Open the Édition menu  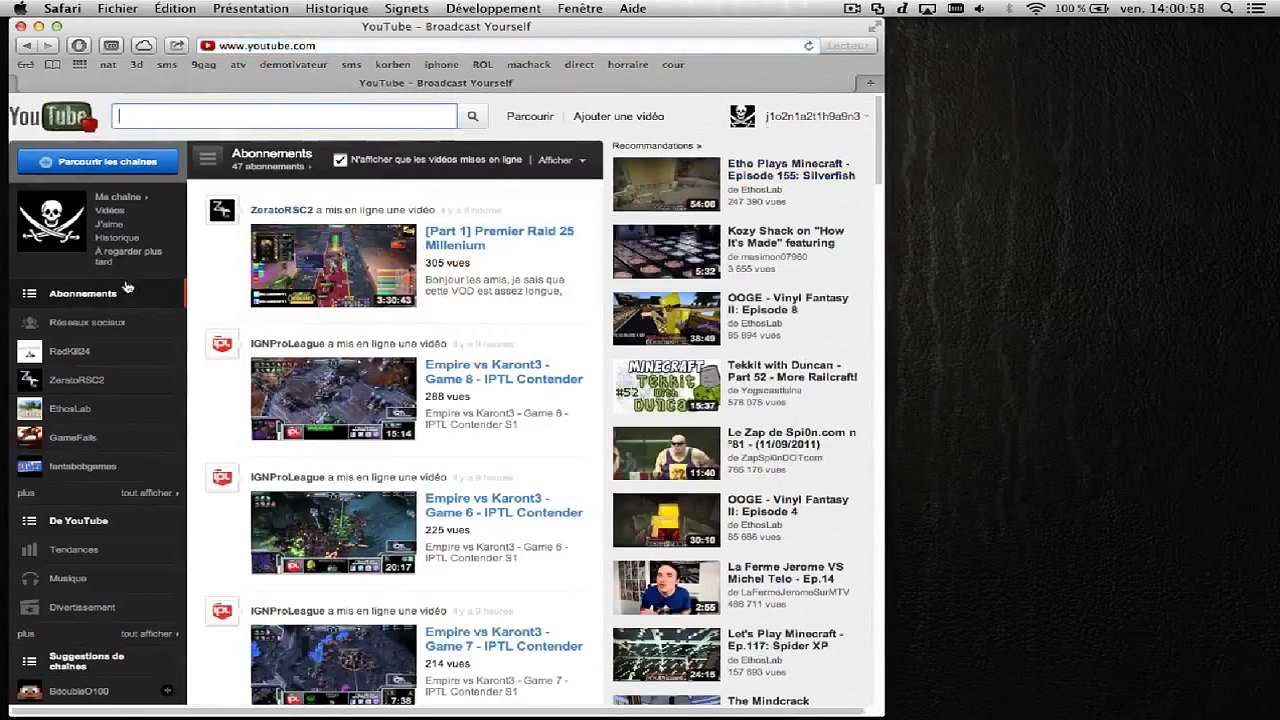tap(175, 9)
